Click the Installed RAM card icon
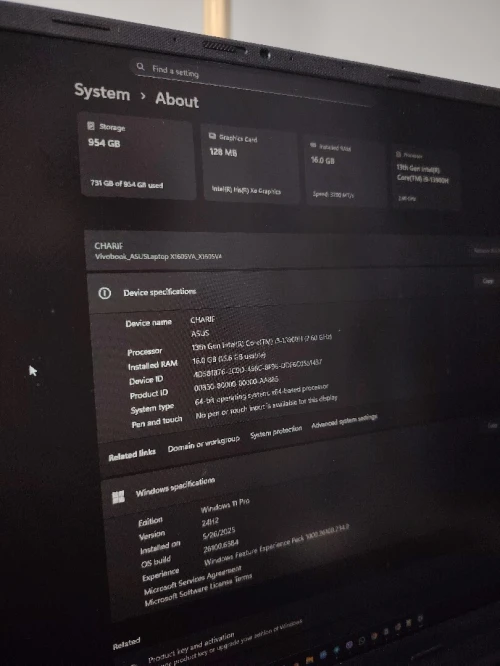 [313, 145]
